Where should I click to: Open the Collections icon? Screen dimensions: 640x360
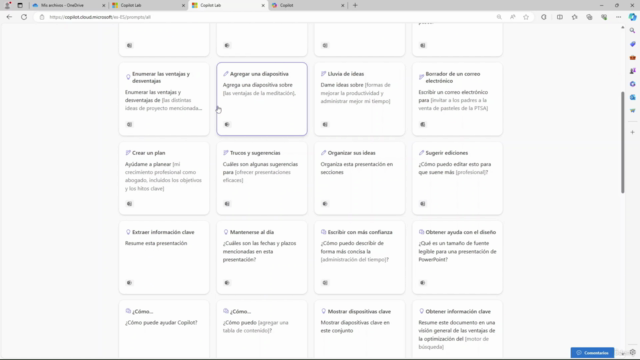point(589,17)
